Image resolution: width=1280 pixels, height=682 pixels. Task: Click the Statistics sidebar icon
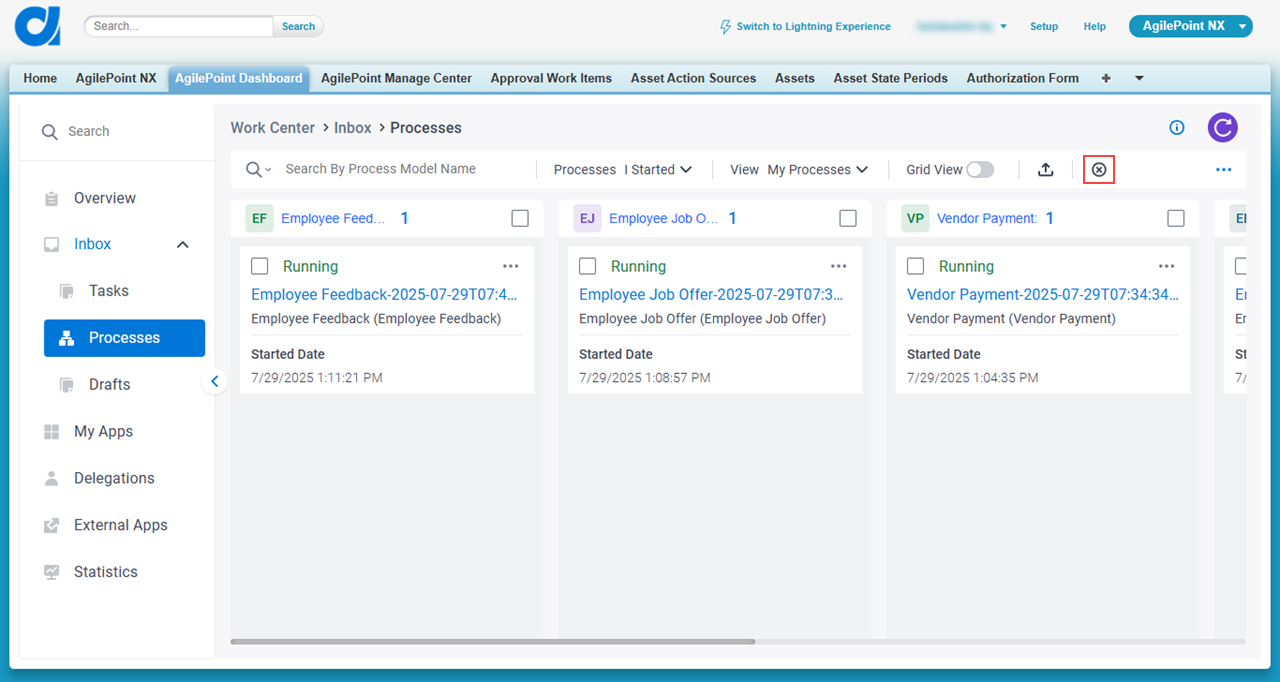[52, 572]
